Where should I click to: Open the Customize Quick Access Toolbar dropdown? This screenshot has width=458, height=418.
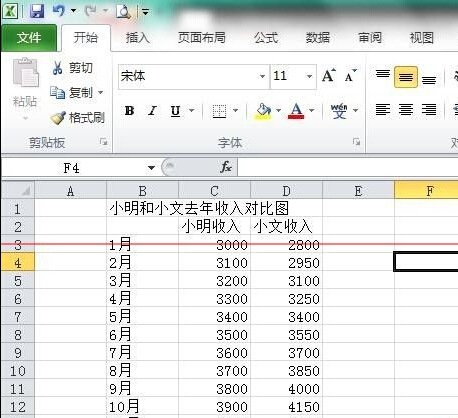click(x=145, y=12)
